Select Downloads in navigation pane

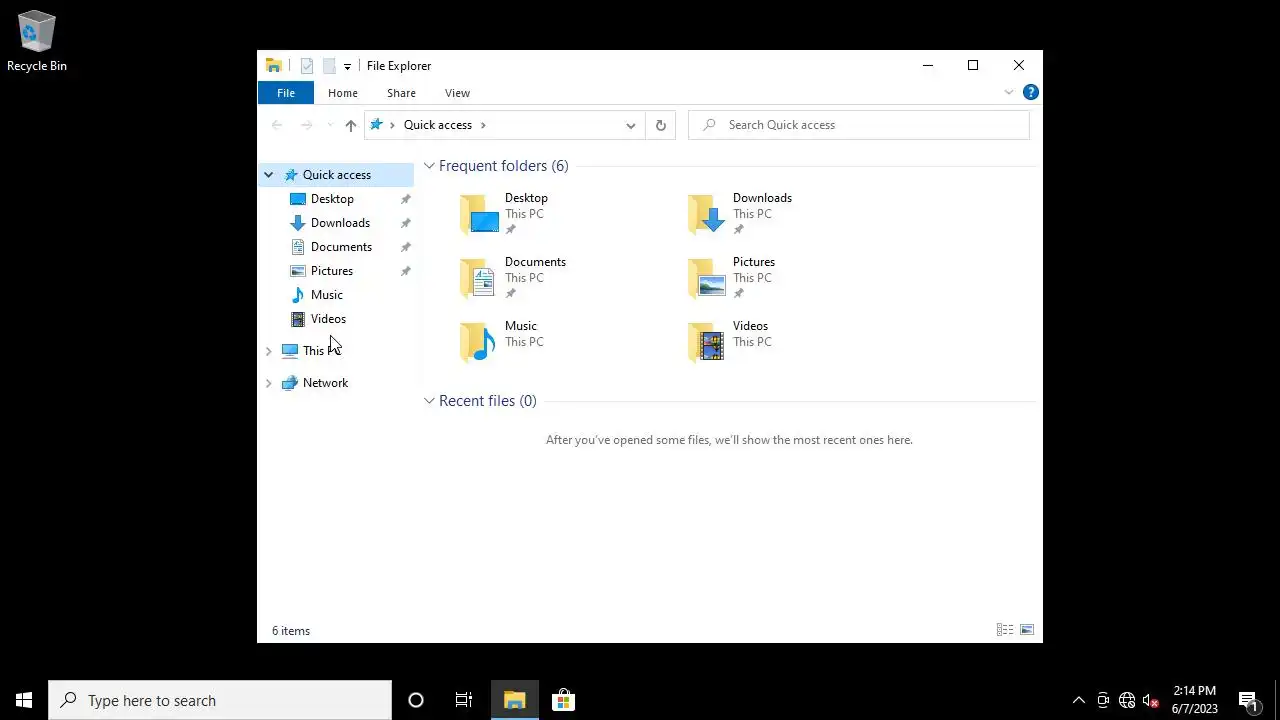340,223
